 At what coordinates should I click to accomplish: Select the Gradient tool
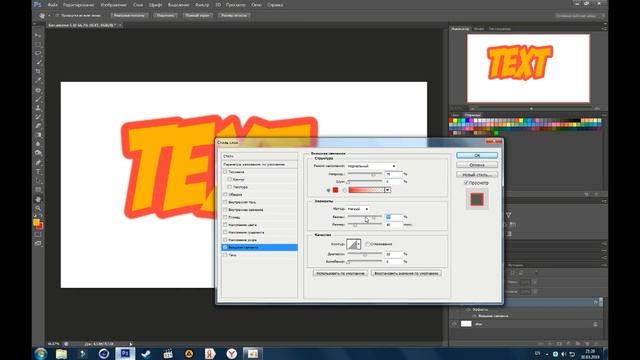pos(38,135)
